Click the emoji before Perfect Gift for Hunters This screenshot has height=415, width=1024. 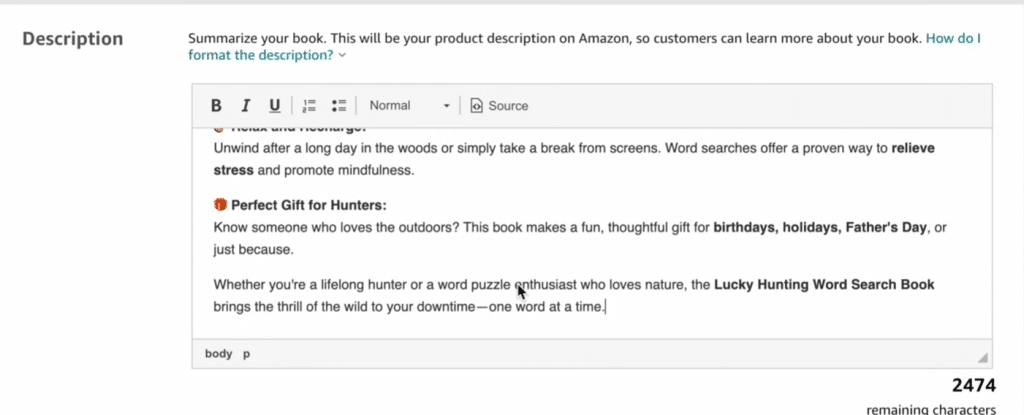221,206
